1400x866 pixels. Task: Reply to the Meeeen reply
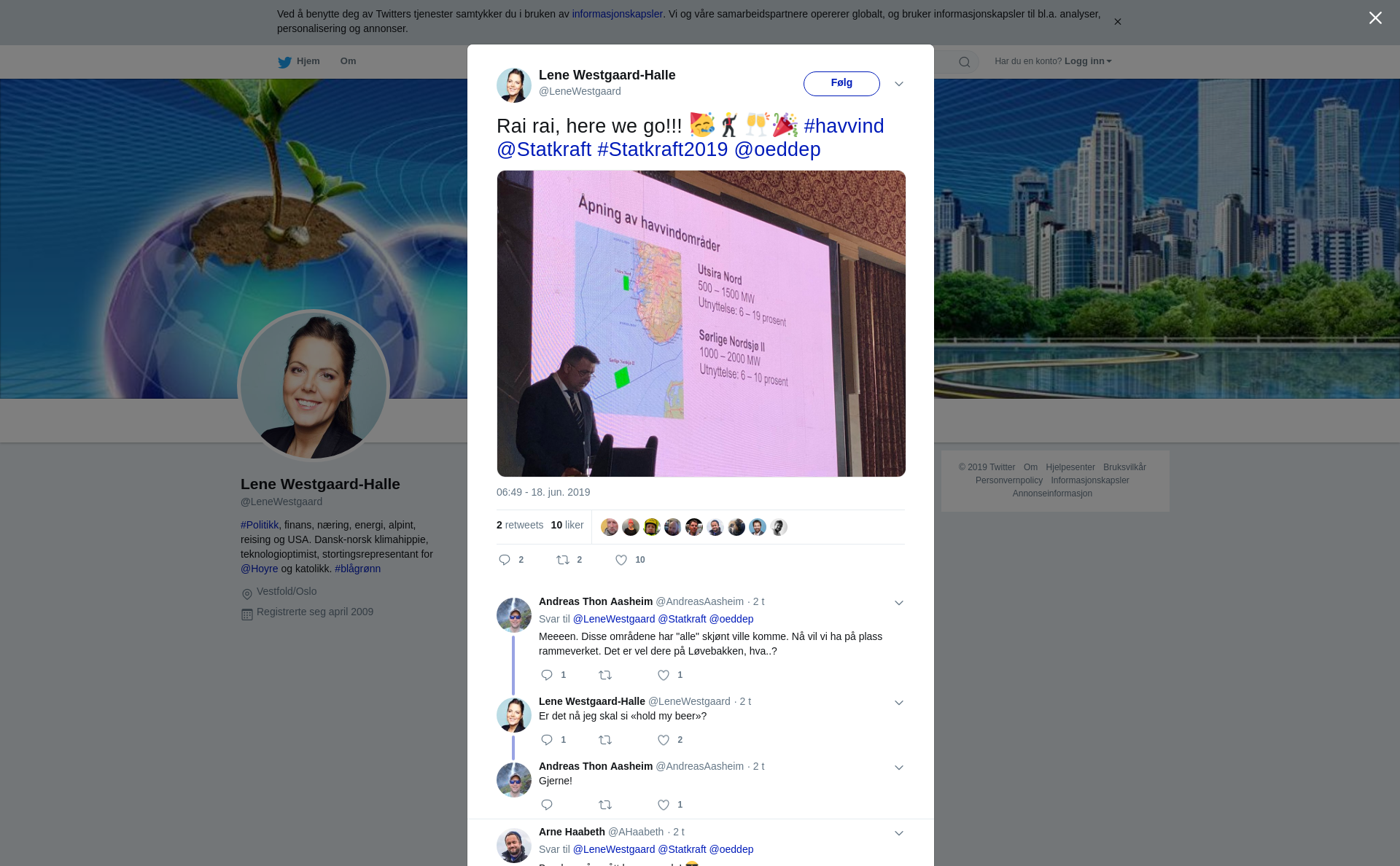(x=547, y=675)
